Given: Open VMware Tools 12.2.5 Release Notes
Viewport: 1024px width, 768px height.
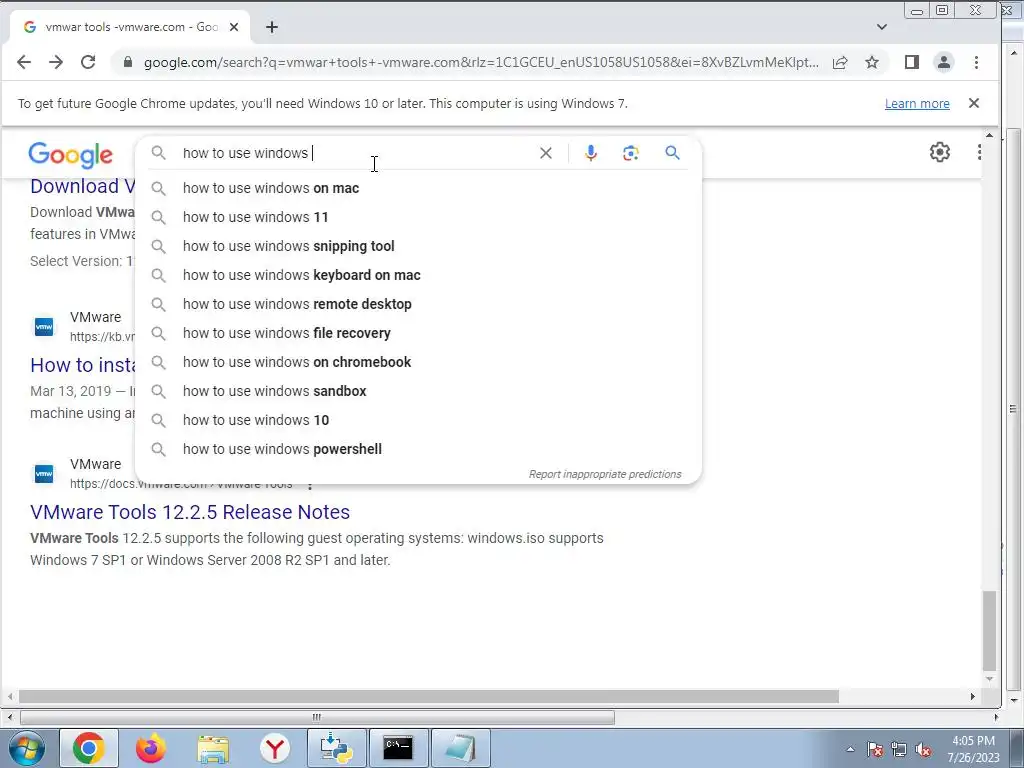Looking at the screenshot, I should click(x=190, y=512).
